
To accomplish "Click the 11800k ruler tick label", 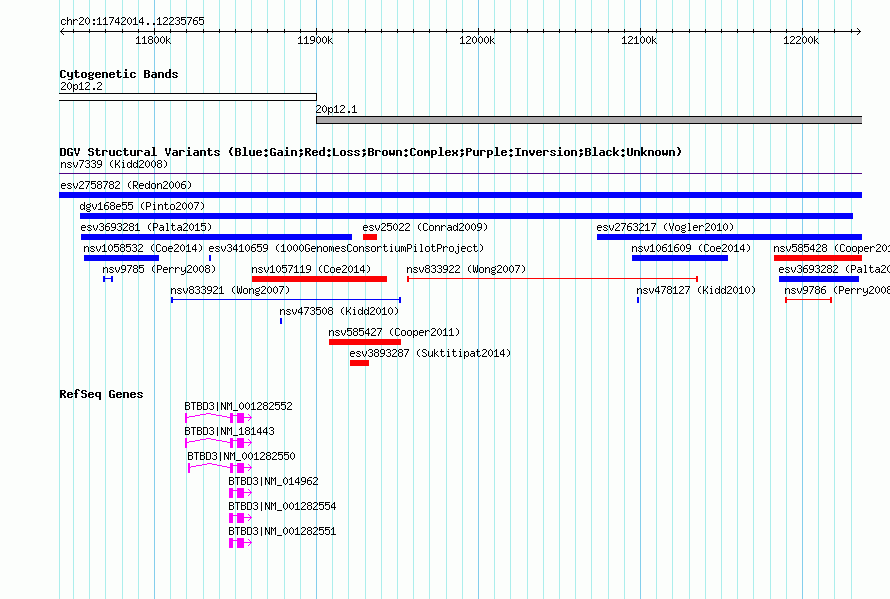I will pos(153,40).
